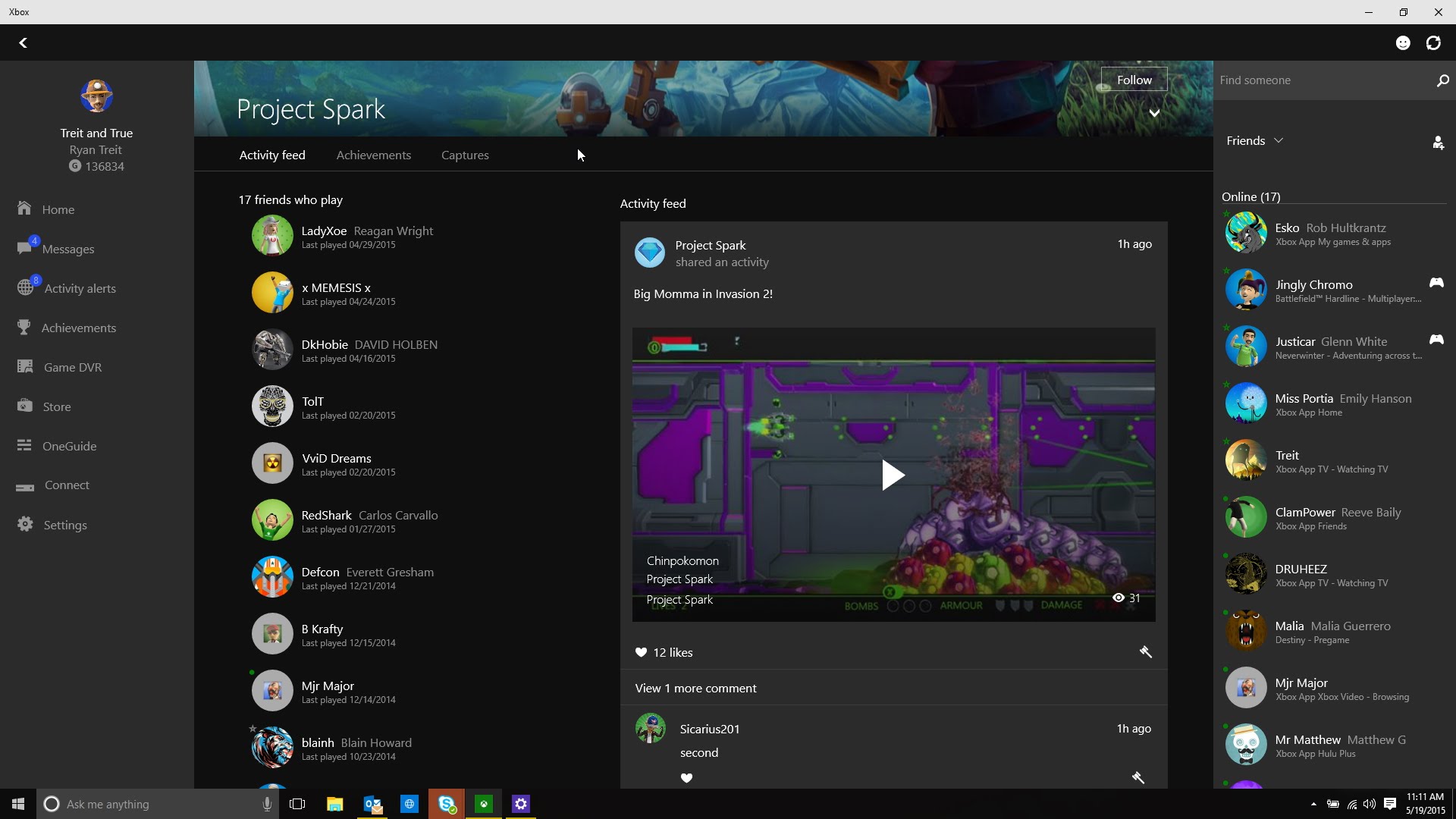Open Game DVR in the sidebar

(x=59, y=367)
